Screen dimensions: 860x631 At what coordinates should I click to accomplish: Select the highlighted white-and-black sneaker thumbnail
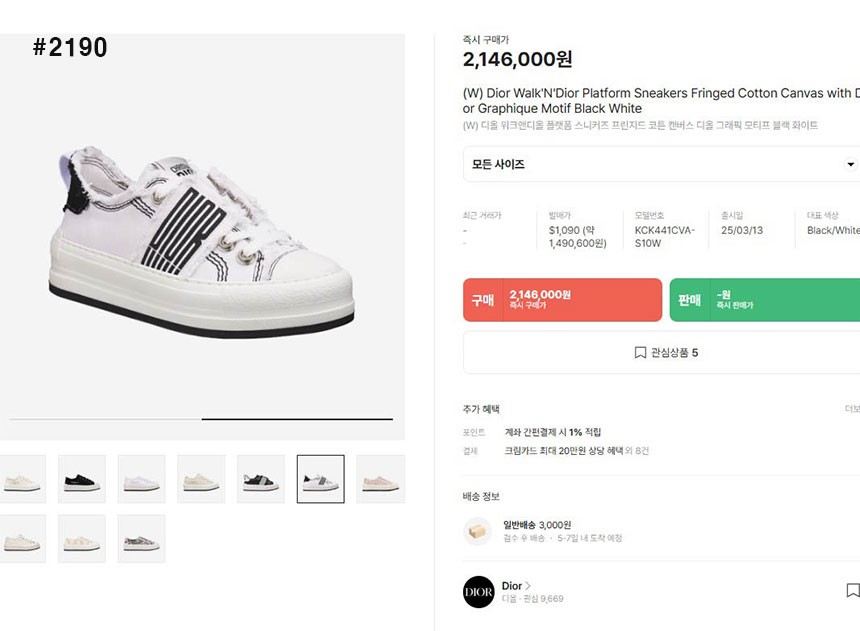click(x=321, y=479)
